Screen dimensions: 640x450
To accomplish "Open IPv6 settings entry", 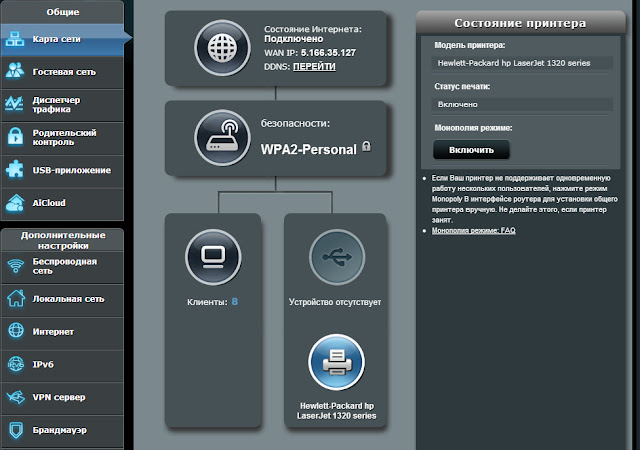I will (x=62, y=365).
